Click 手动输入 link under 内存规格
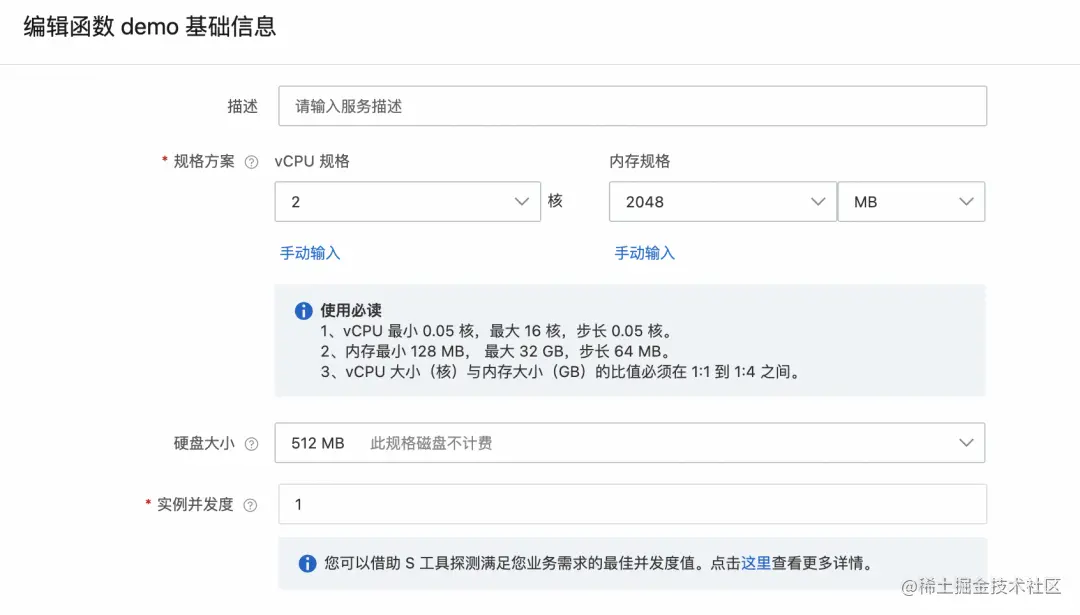This screenshot has height=615, width=1080. pos(645,253)
